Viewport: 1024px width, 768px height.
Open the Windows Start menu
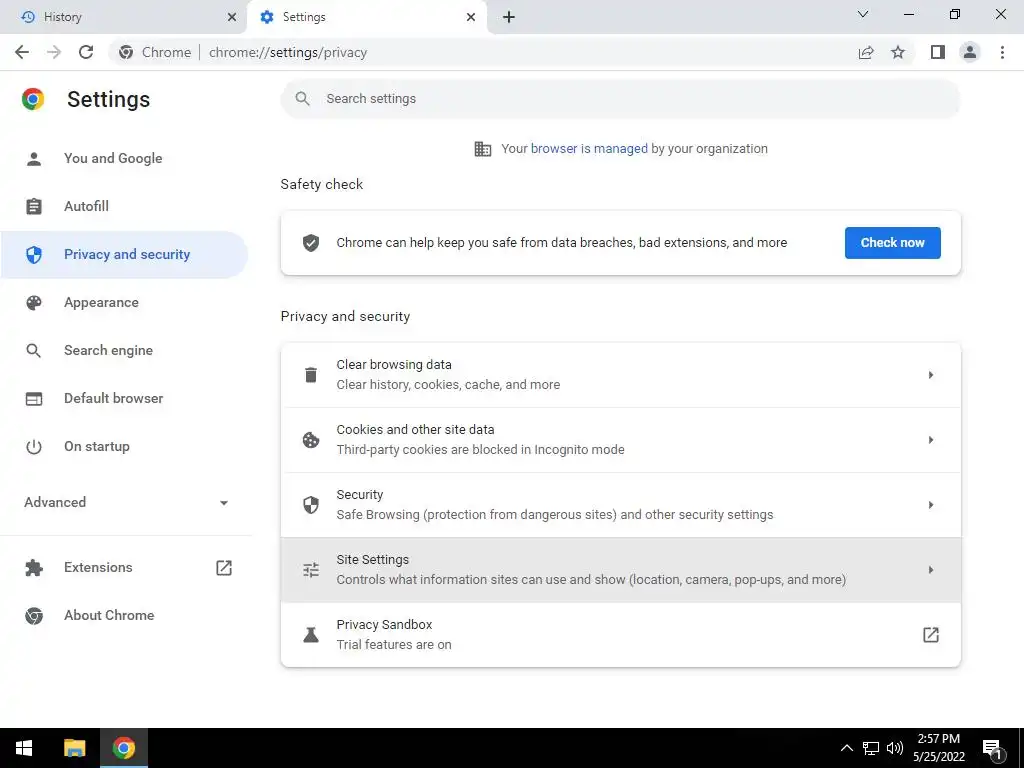click(24, 748)
